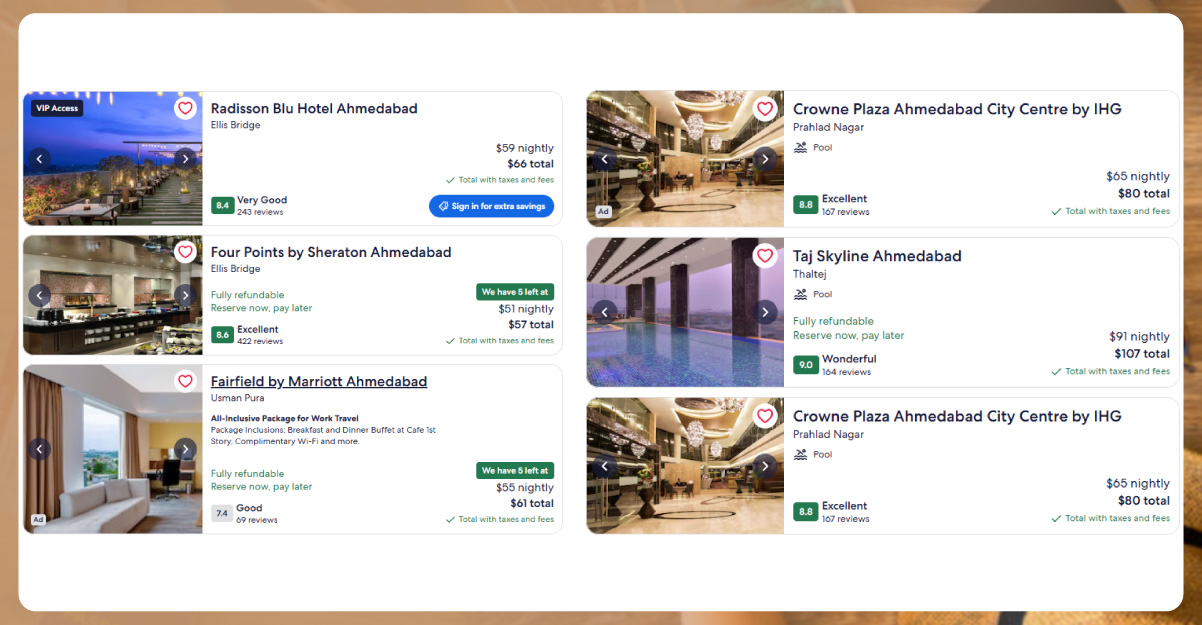This screenshot has height=625, width=1202.
Task: Click the previous arrow on Four Points carousel
Action: [39, 295]
